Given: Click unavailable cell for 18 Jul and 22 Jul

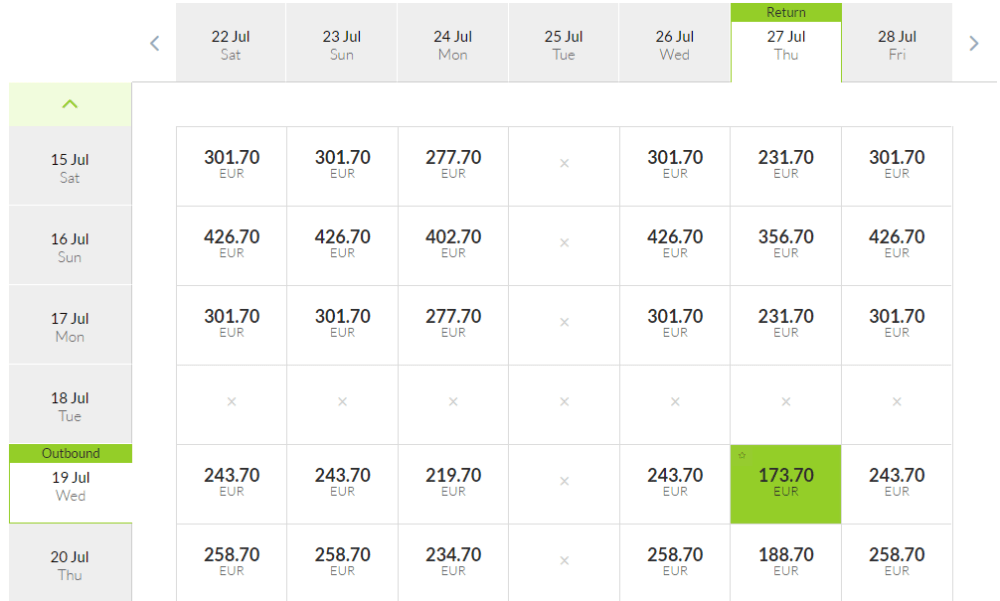Looking at the screenshot, I should point(231,402).
